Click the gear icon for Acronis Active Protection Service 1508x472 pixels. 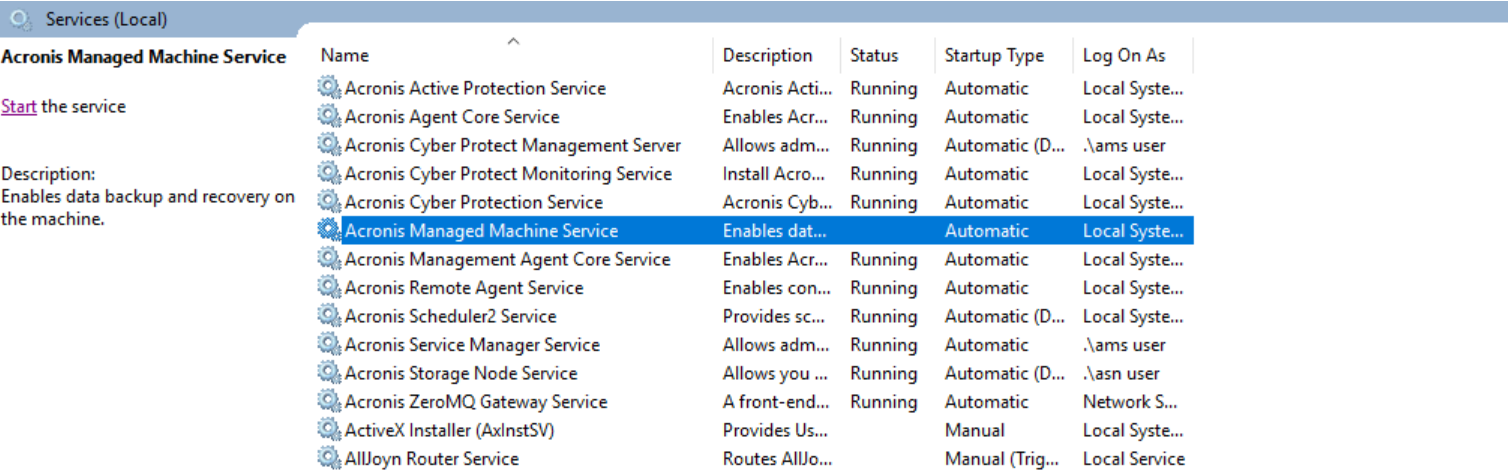coord(329,88)
